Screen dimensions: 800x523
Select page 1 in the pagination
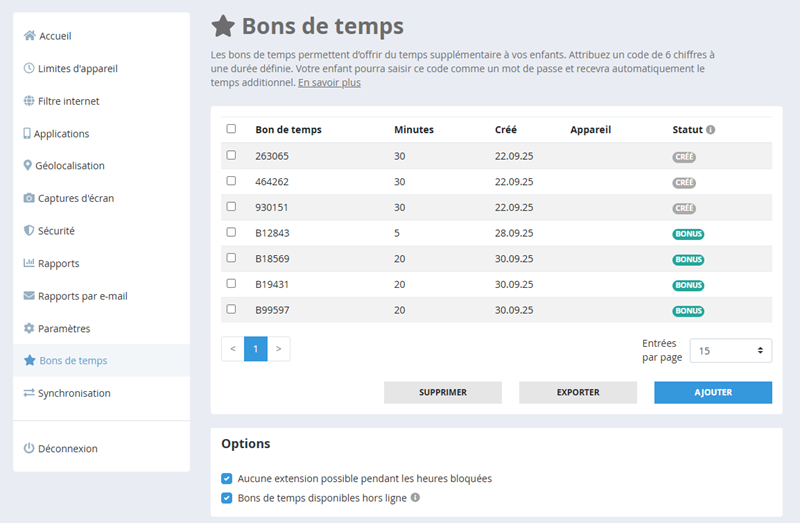[x=256, y=349]
